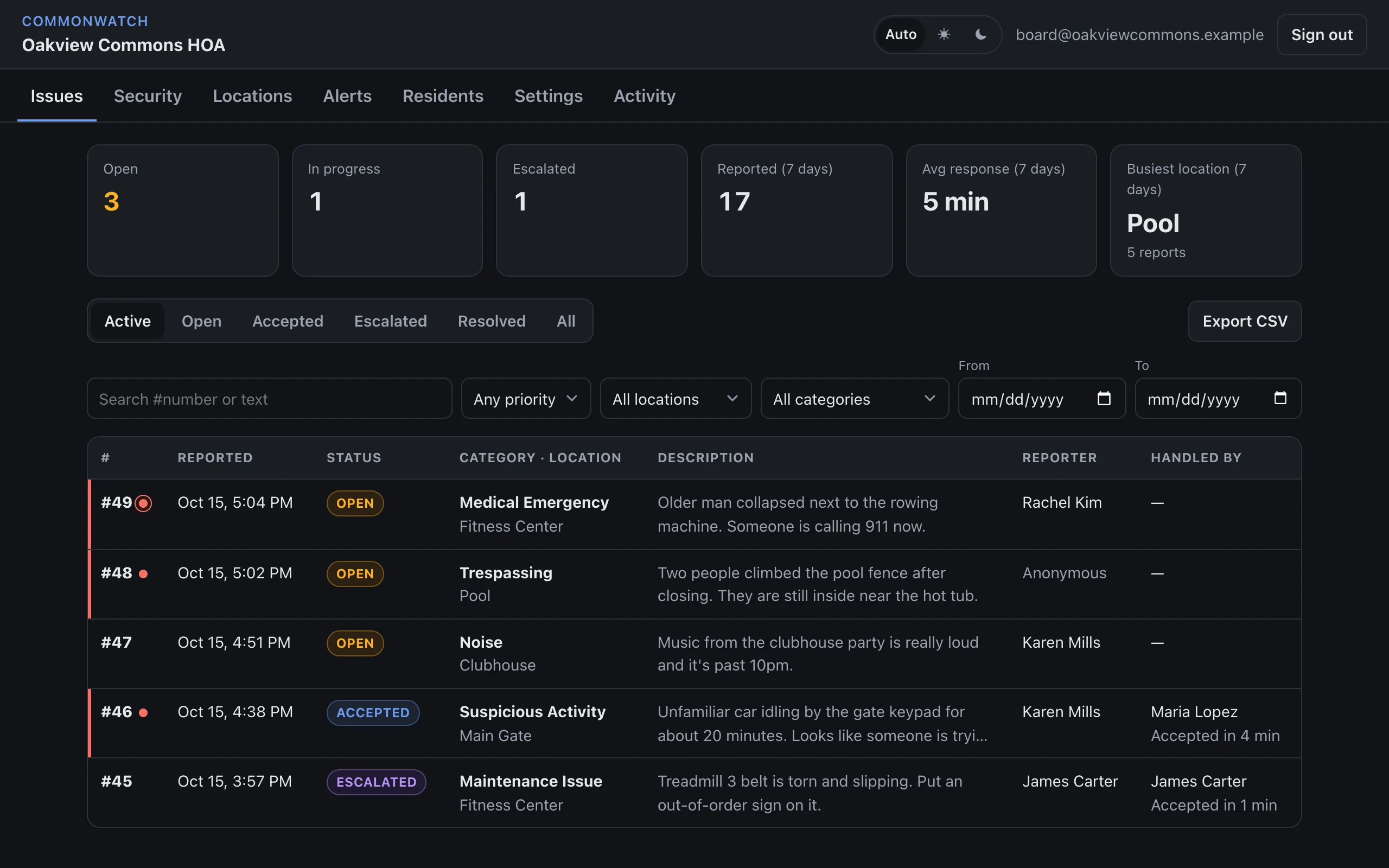1389x868 pixels.
Task: Click the To date mm/dd/yyyy input
Action: pyautogui.click(x=1218, y=398)
